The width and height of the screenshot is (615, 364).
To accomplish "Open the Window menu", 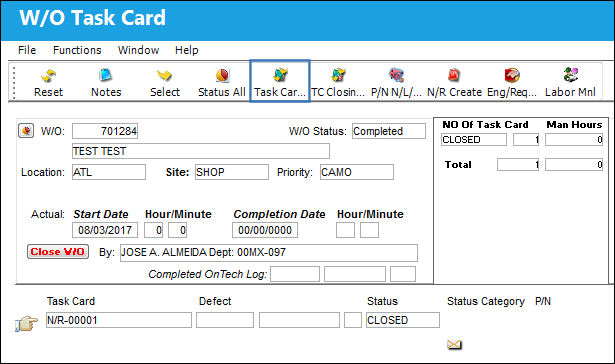I will coord(138,50).
